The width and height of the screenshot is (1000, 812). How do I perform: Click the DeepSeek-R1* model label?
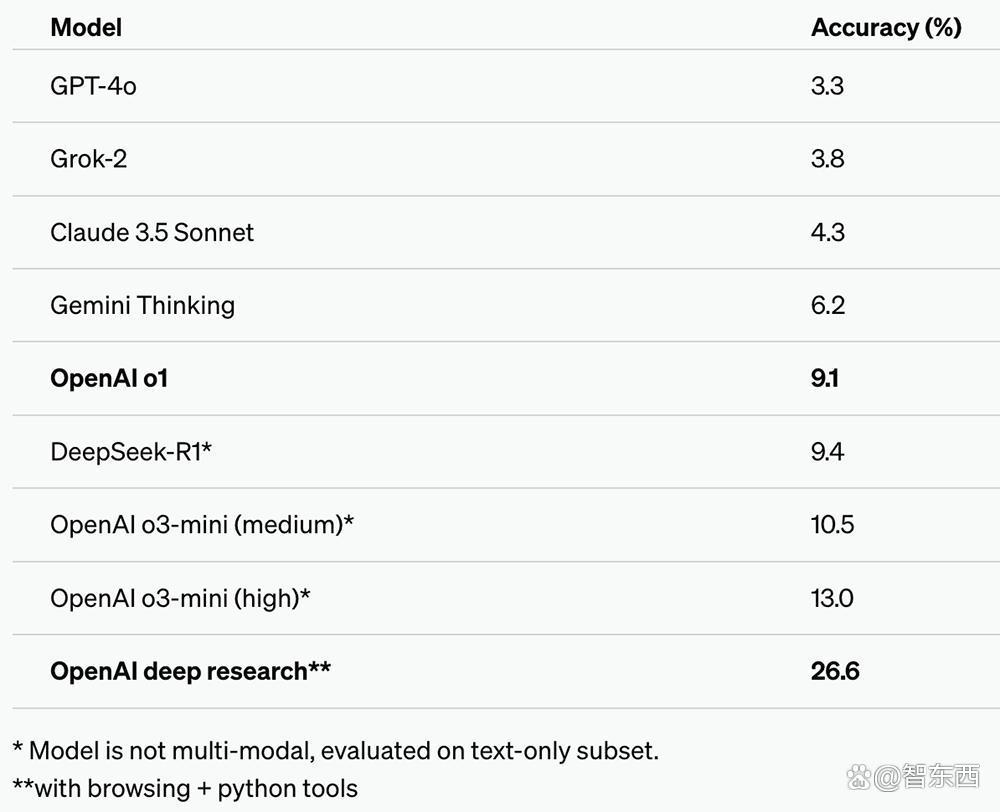(x=131, y=452)
